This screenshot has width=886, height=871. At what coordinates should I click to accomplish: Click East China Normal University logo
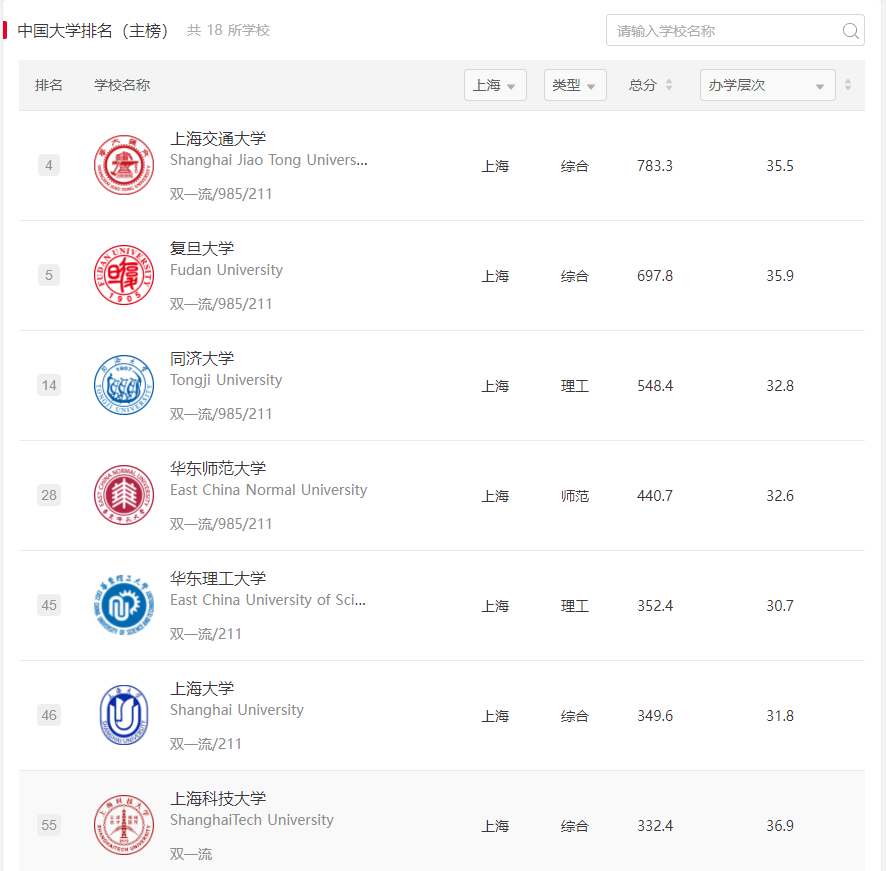point(124,495)
